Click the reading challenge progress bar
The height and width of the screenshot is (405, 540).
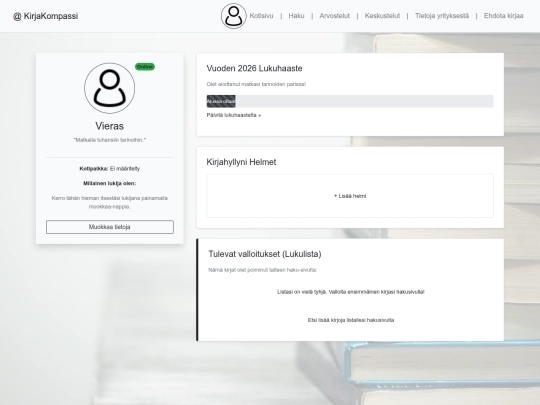click(x=350, y=101)
